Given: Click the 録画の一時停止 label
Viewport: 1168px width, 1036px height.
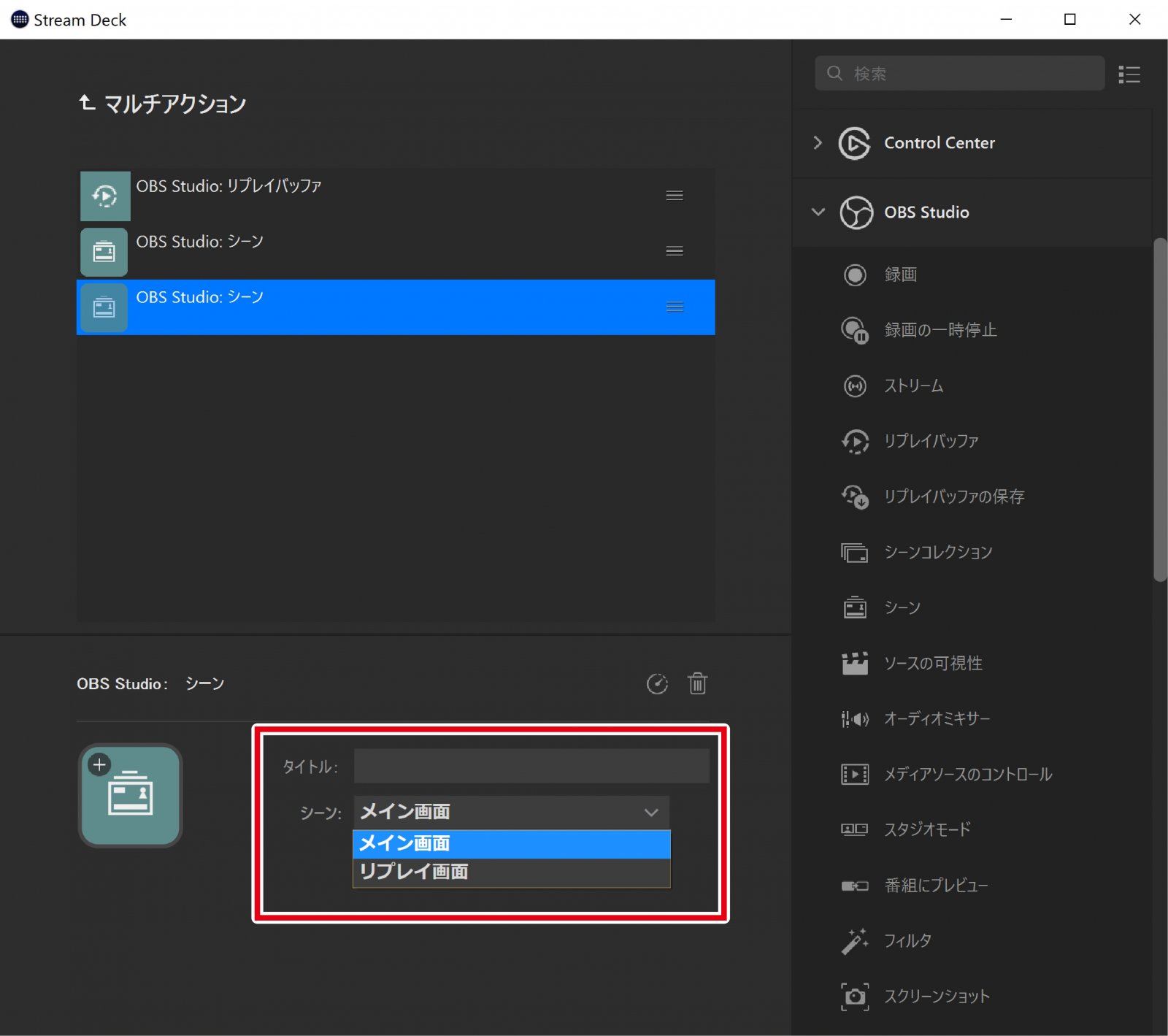Looking at the screenshot, I should (x=940, y=330).
